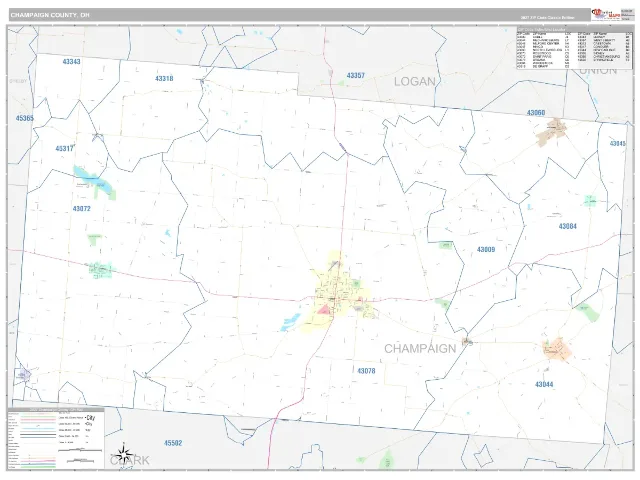Click the CLARK county label
Screen dimensions: 640x480
coord(130,461)
